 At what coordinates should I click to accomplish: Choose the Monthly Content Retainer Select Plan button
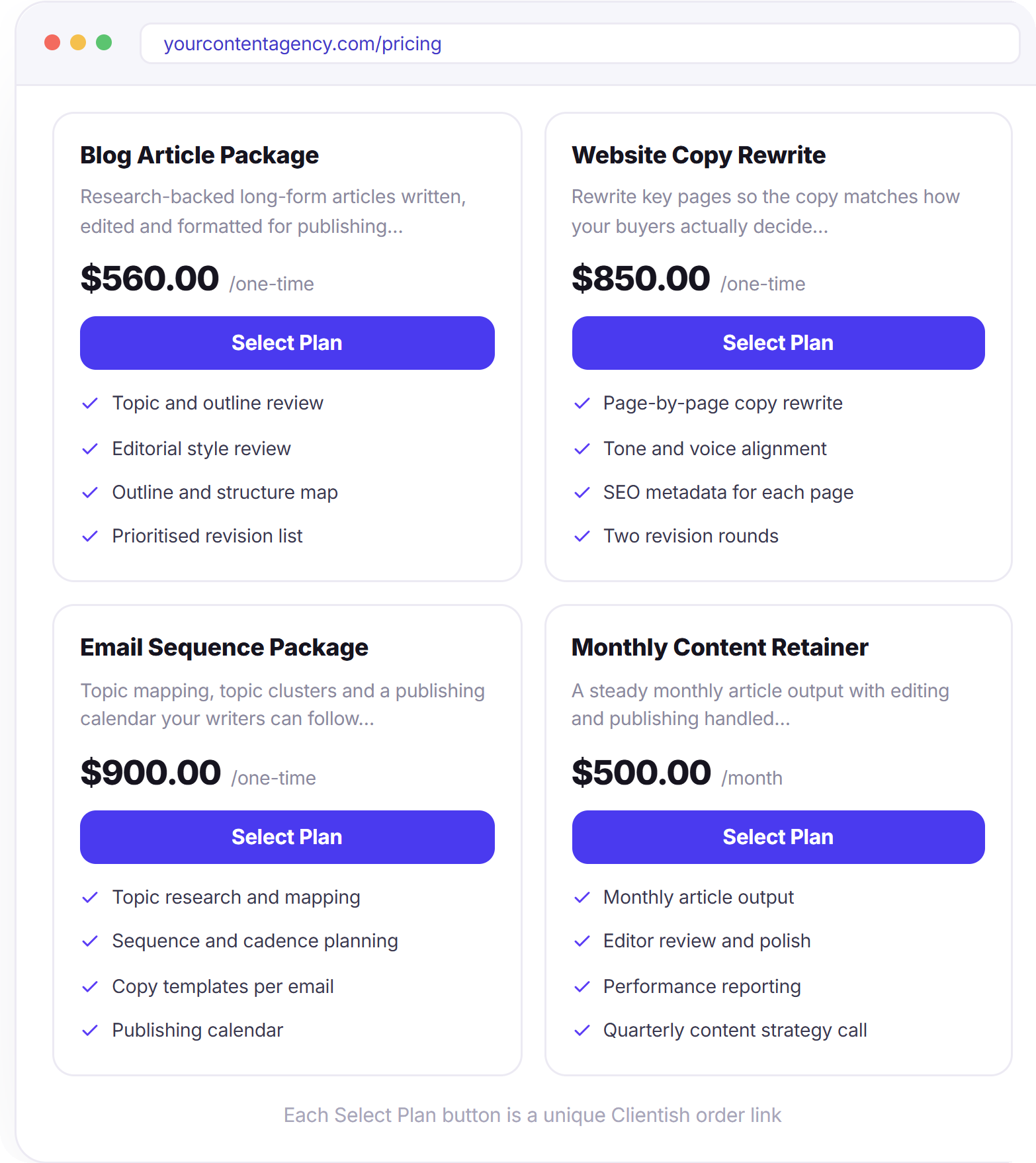778,837
